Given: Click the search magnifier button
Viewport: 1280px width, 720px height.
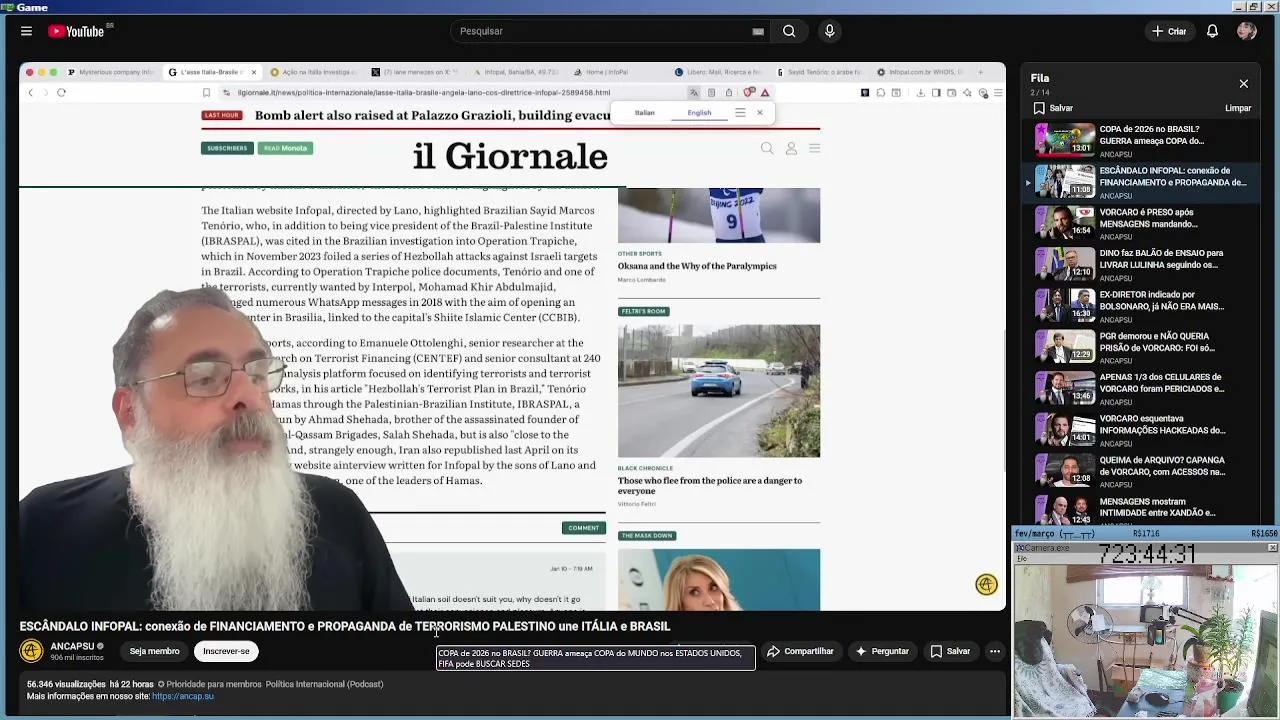Looking at the screenshot, I should pyautogui.click(x=789, y=31).
